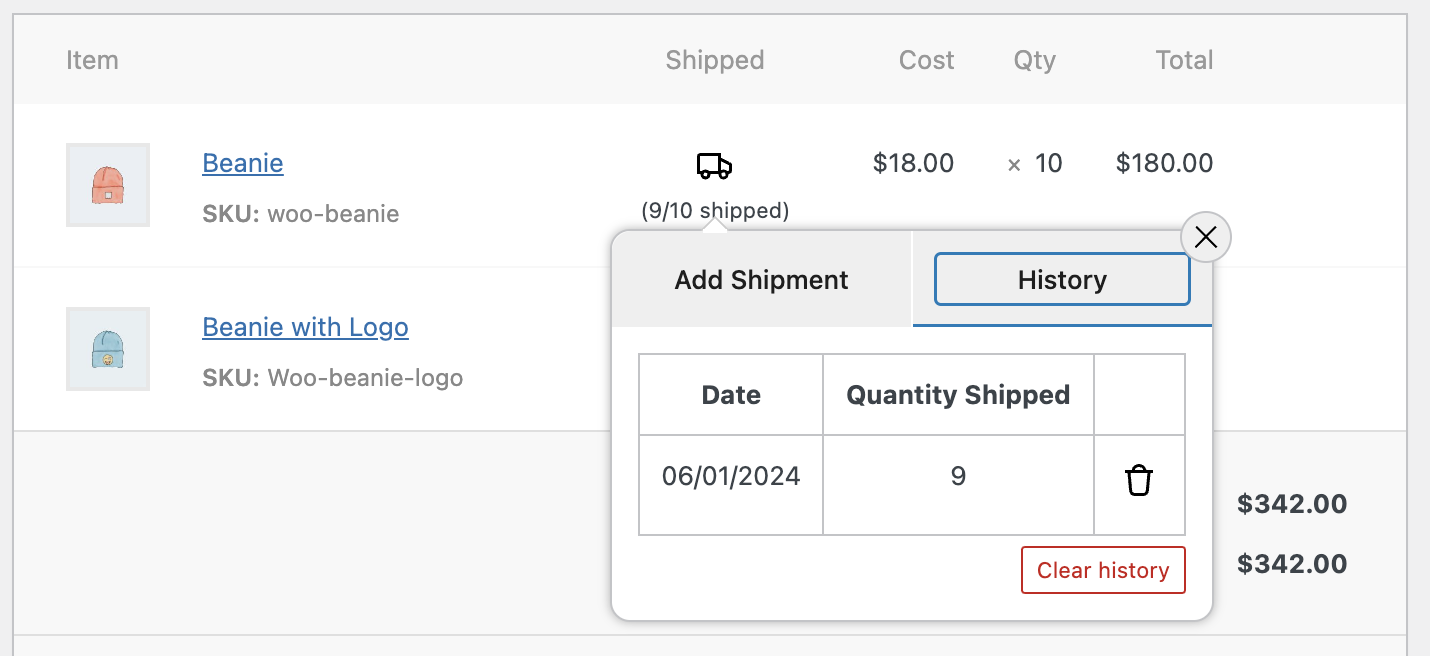Click the 9/10 shipped status text
This screenshot has width=1430, height=656.
pos(714,211)
